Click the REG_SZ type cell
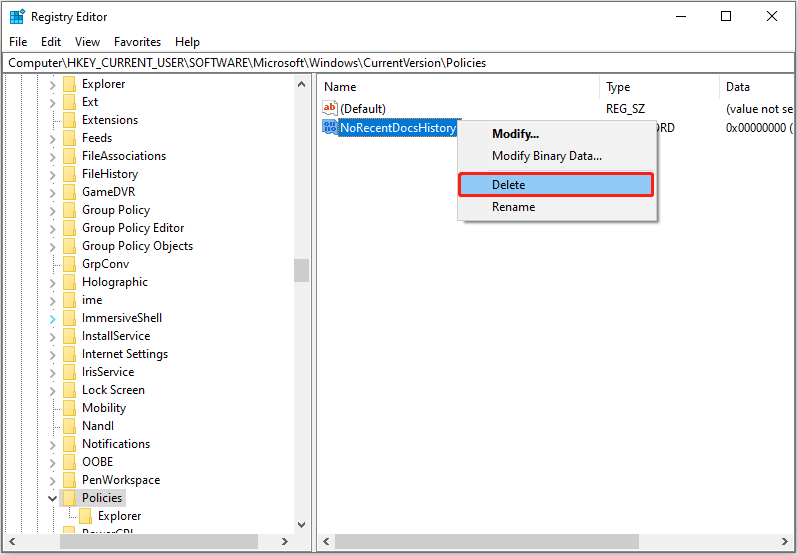 (x=625, y=109)
